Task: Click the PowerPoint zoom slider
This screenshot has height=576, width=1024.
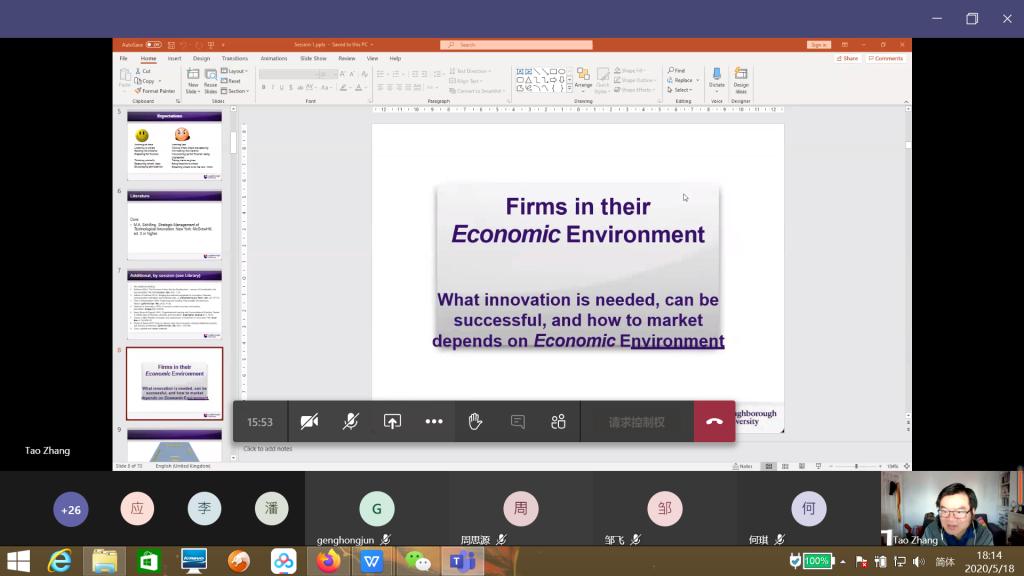Action: [x=856, y=466]
